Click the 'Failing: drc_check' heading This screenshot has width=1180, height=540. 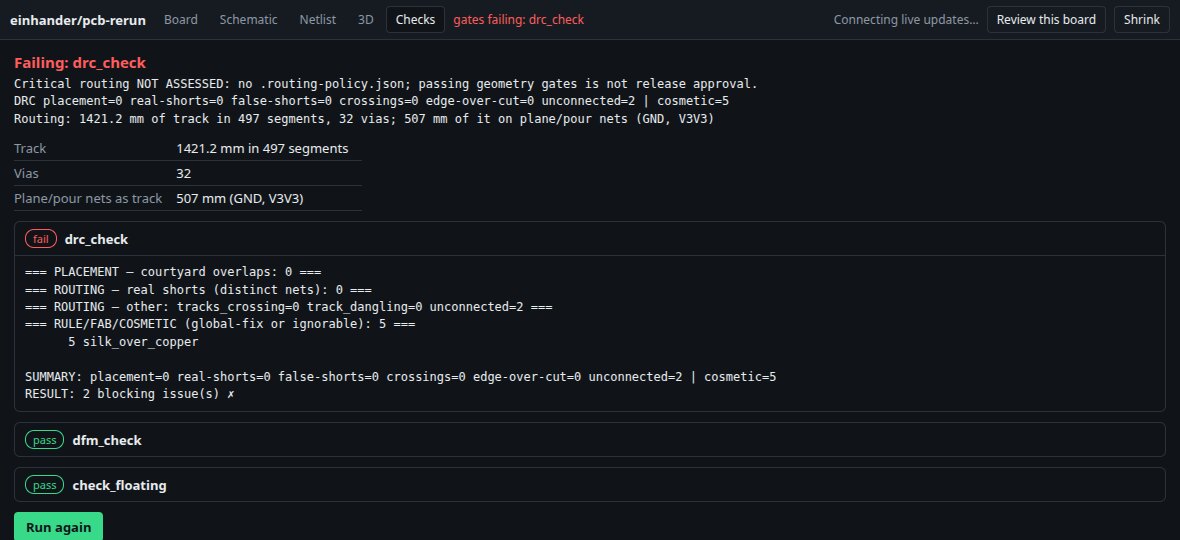pyautogui.click(x=80, y=63)
